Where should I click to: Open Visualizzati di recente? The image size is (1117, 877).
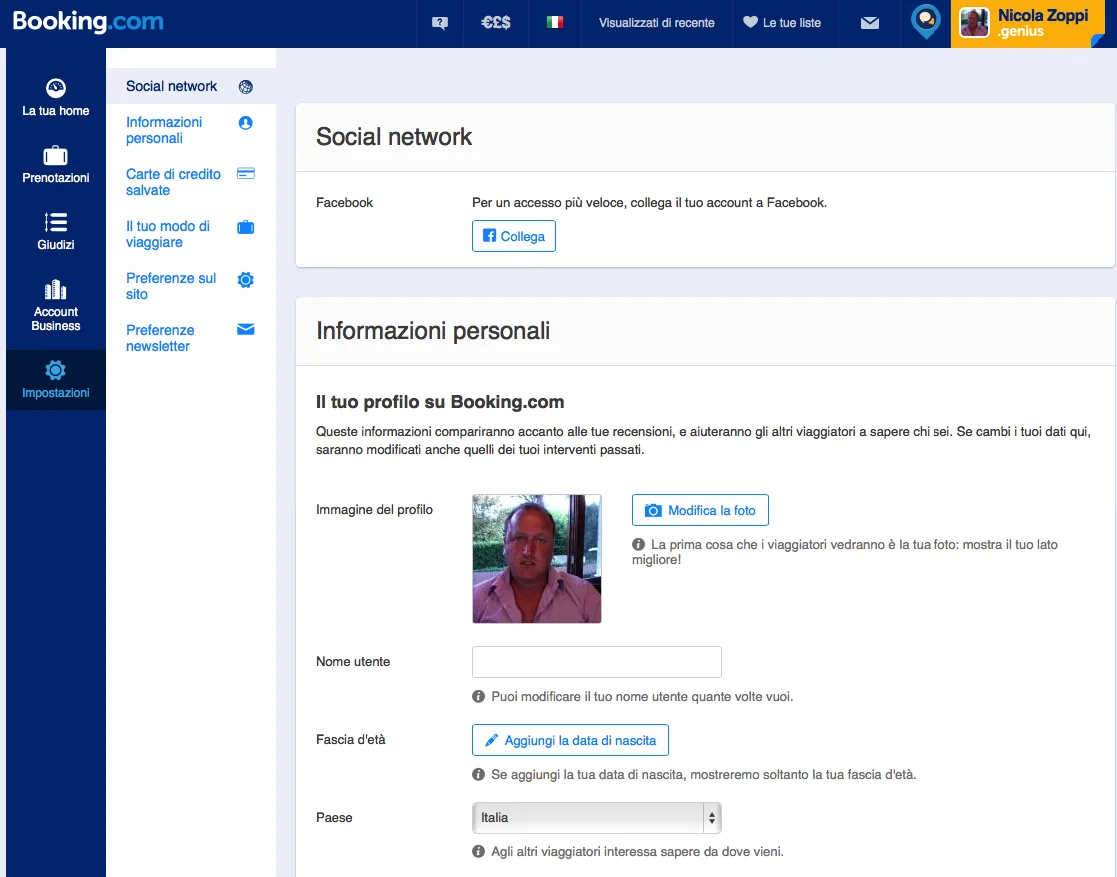pyautogui.click(x=656, y=23)
